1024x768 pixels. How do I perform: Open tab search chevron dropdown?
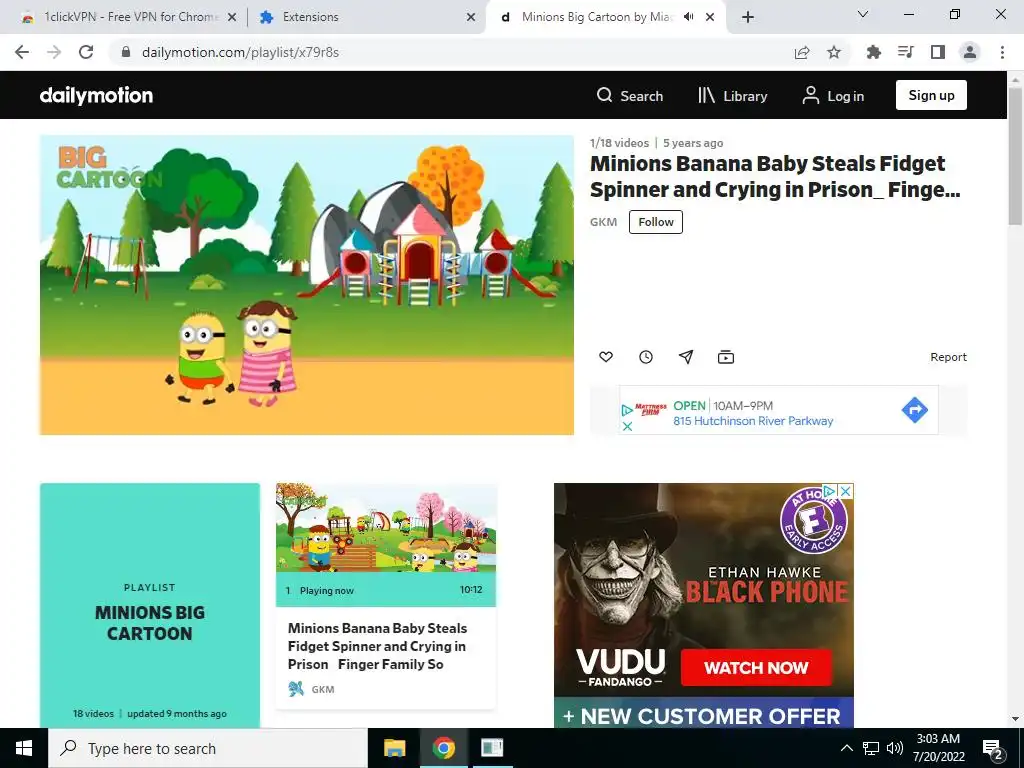[863, 14]
